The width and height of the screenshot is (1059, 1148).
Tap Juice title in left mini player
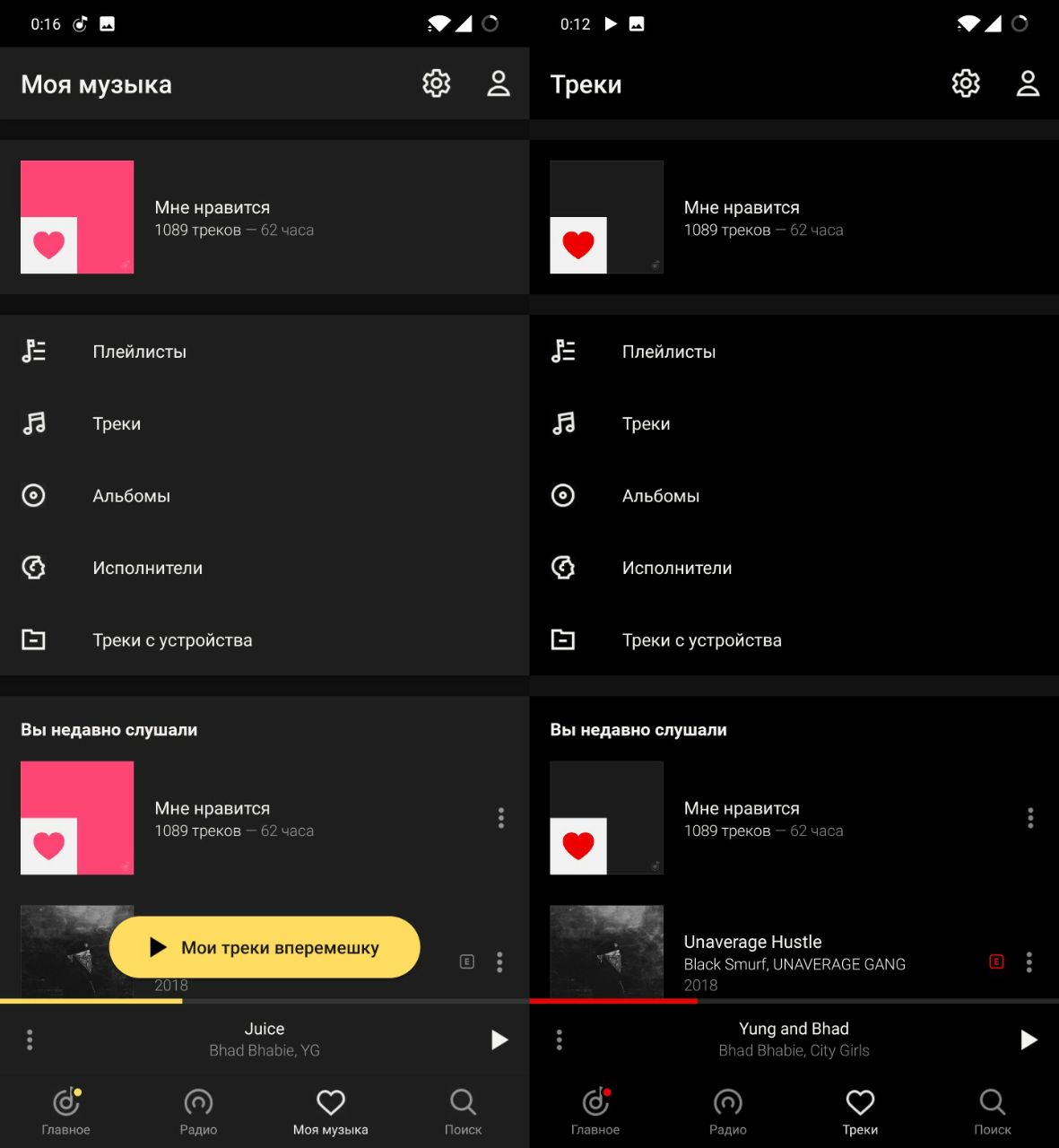(265, 1029)
